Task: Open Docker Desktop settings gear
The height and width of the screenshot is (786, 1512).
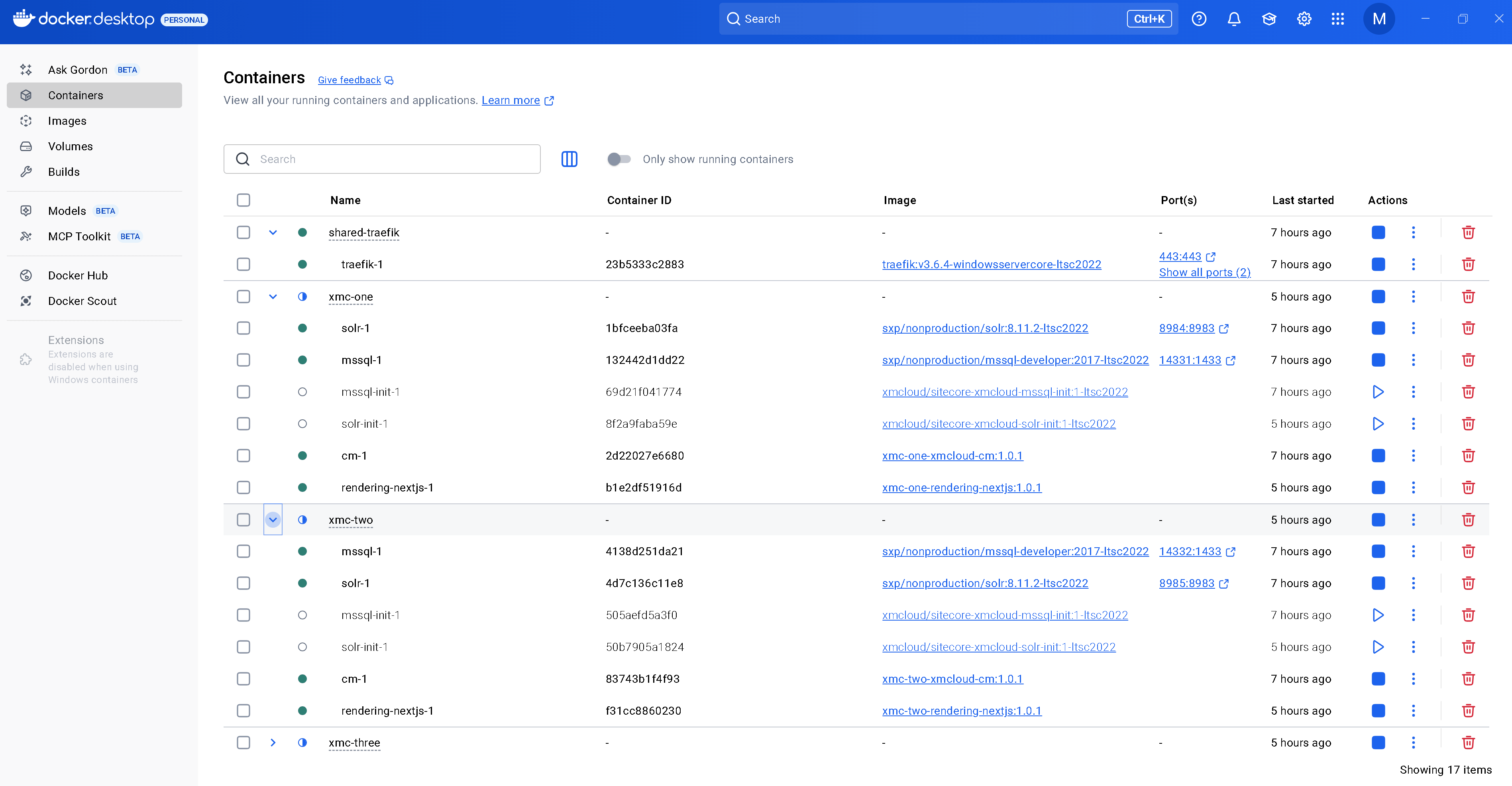Action: [x=1304, y=19]
